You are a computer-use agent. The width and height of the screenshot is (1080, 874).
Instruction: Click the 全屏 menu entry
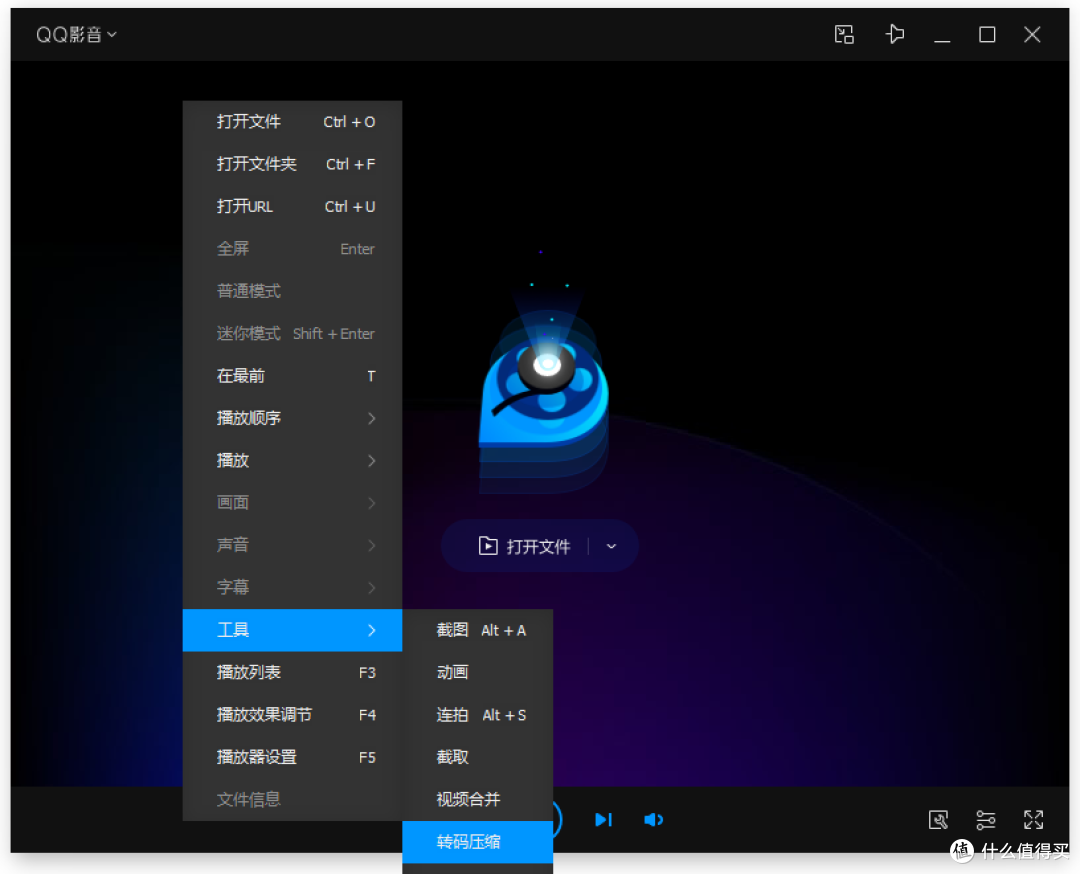click(x=292, y=249)
